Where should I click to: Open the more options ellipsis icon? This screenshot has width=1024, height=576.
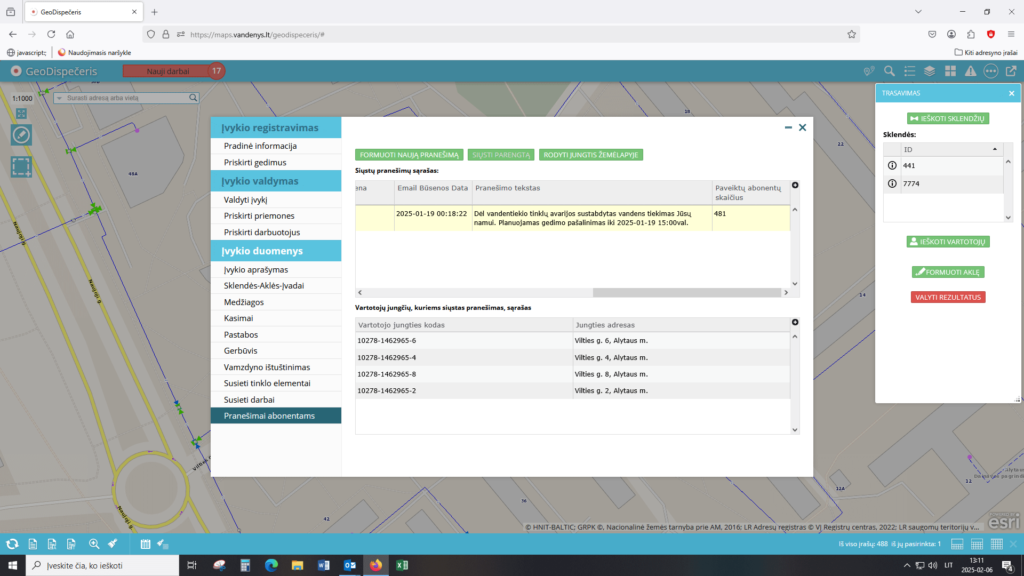[x=990, y=71]
